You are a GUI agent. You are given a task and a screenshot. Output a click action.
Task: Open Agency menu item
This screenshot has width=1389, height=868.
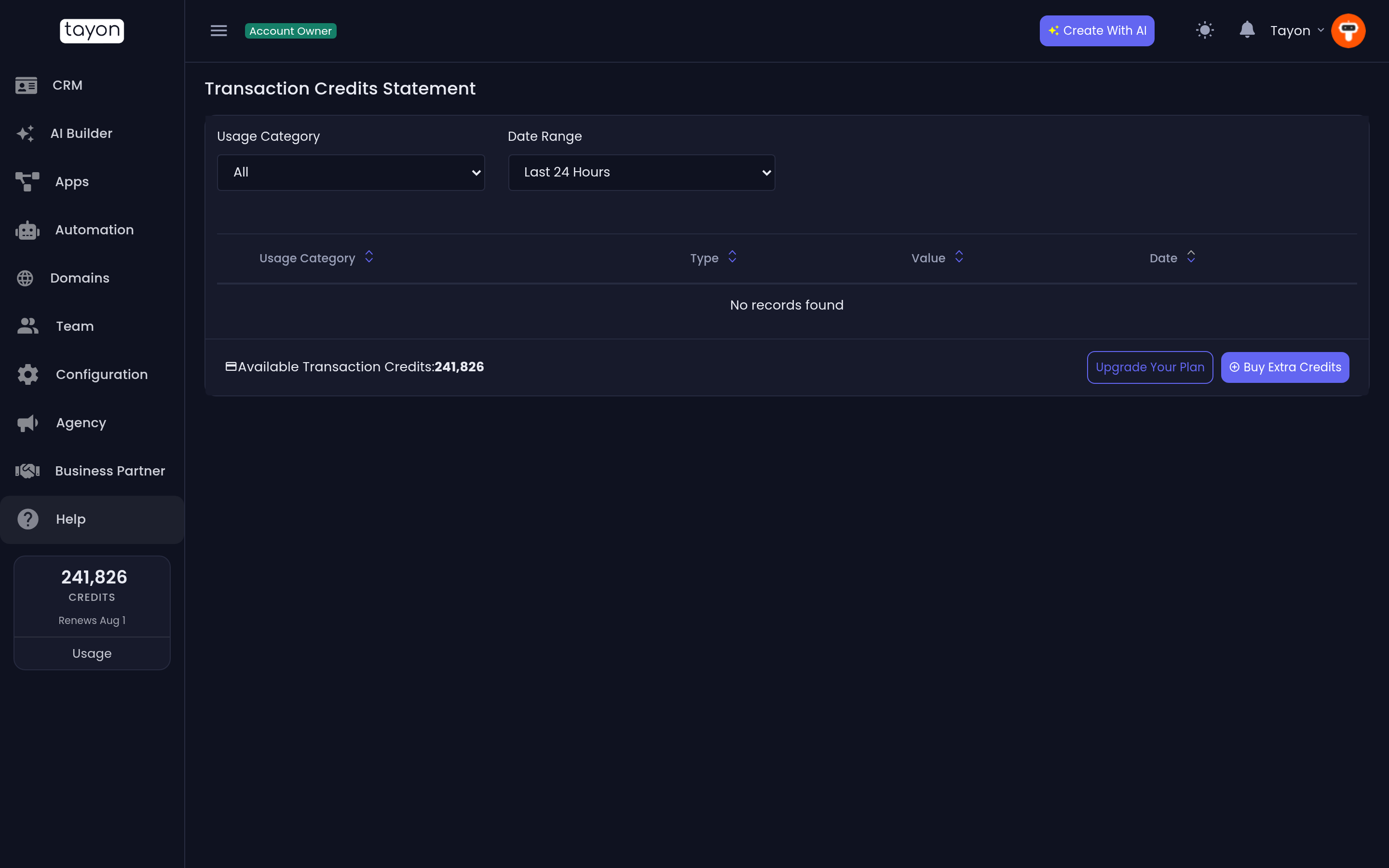point(92,423)
